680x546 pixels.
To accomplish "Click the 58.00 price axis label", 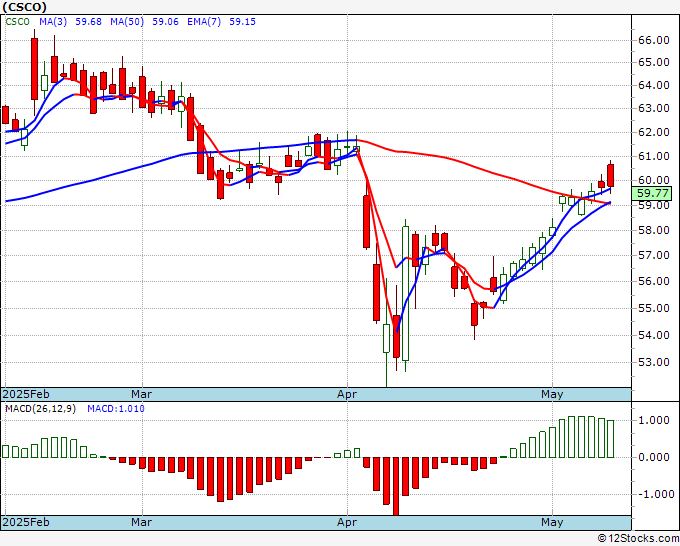I will point(654,230).
